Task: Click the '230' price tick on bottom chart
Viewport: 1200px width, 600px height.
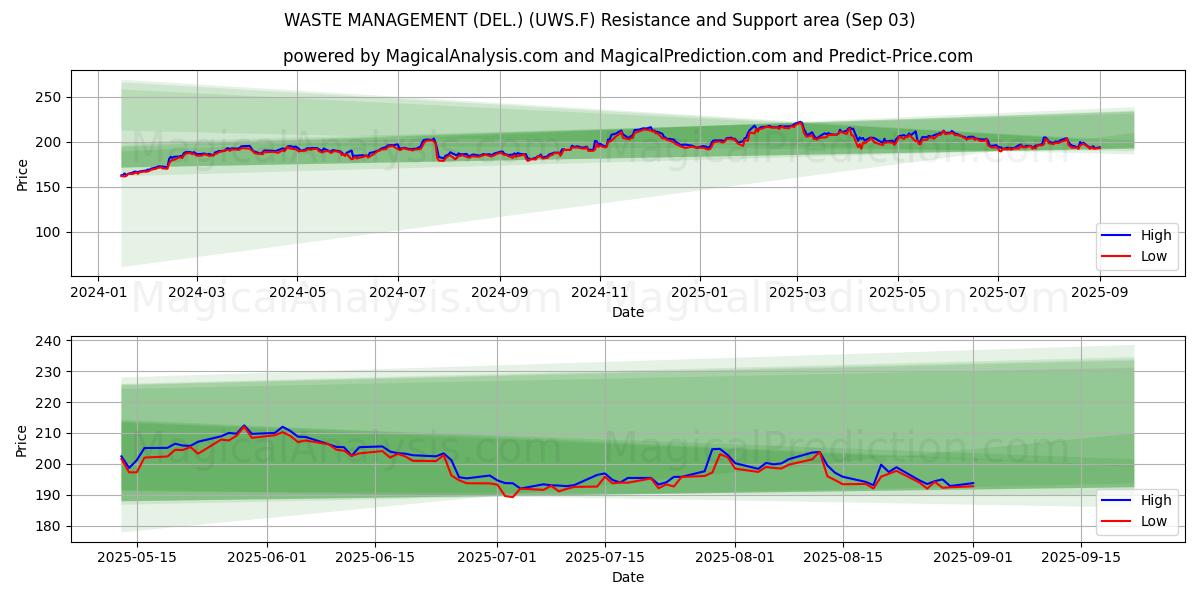Action: point(50,372)
